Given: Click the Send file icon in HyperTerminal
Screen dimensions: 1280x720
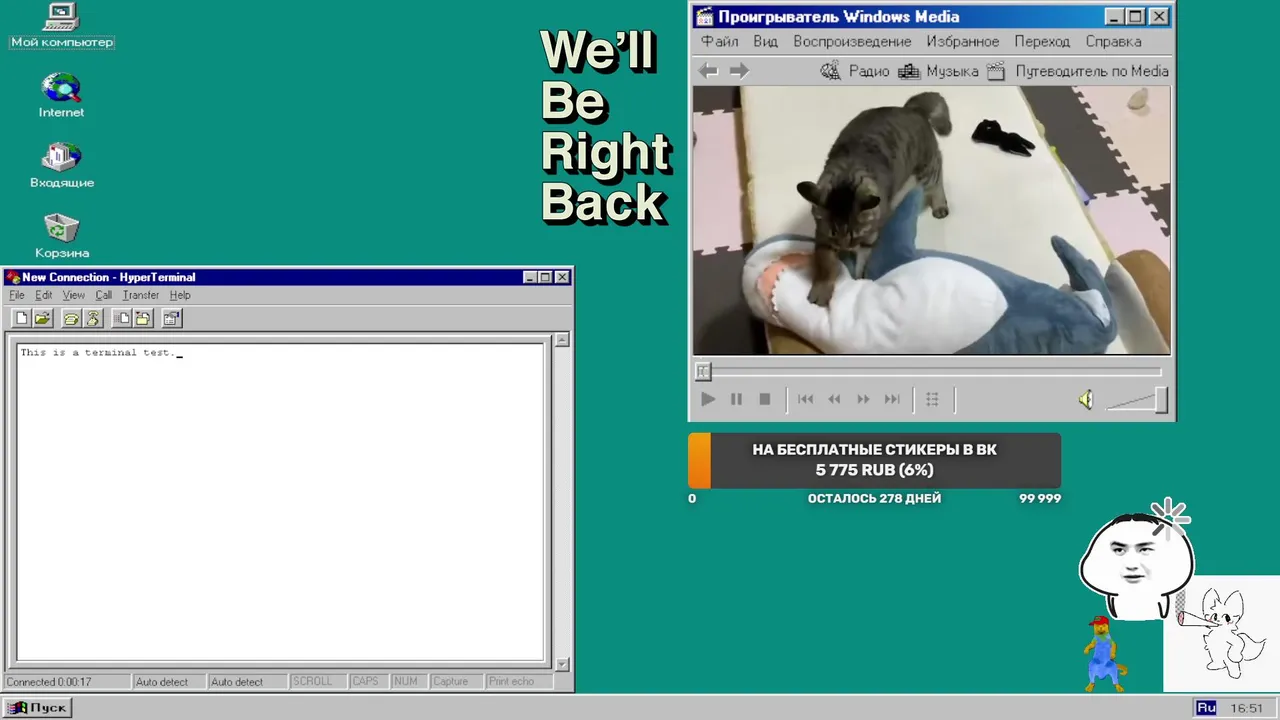Looking at the screenshot, I should pyautogui.click(x=122, y=318).
